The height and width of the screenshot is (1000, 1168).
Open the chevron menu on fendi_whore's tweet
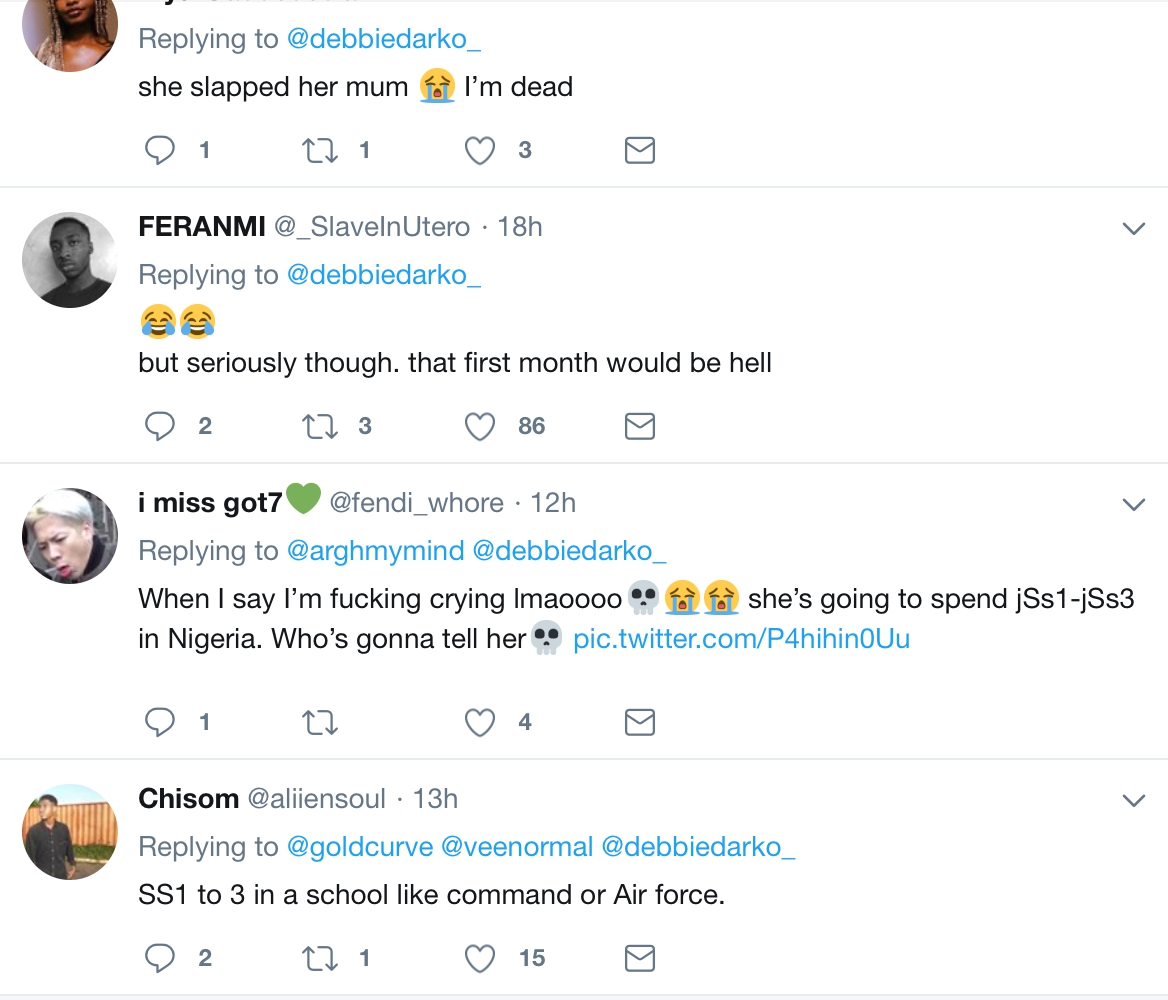pos(1133,504)
